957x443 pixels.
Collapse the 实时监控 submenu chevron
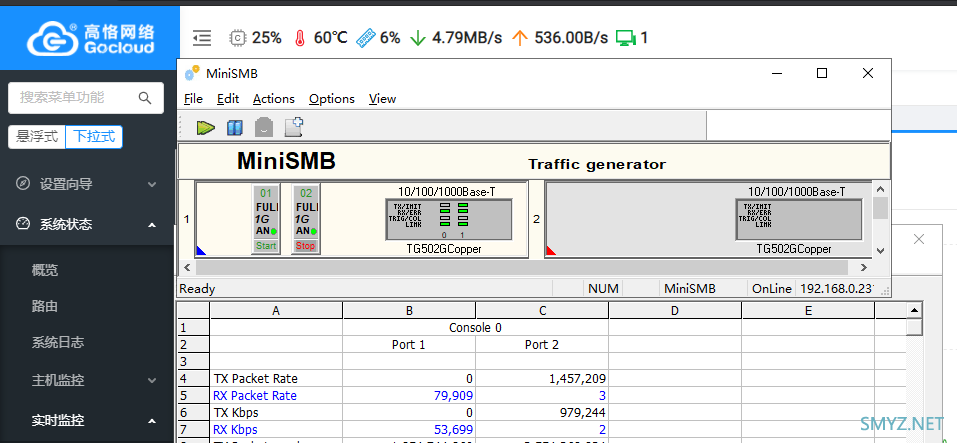(x=152, y=421)
